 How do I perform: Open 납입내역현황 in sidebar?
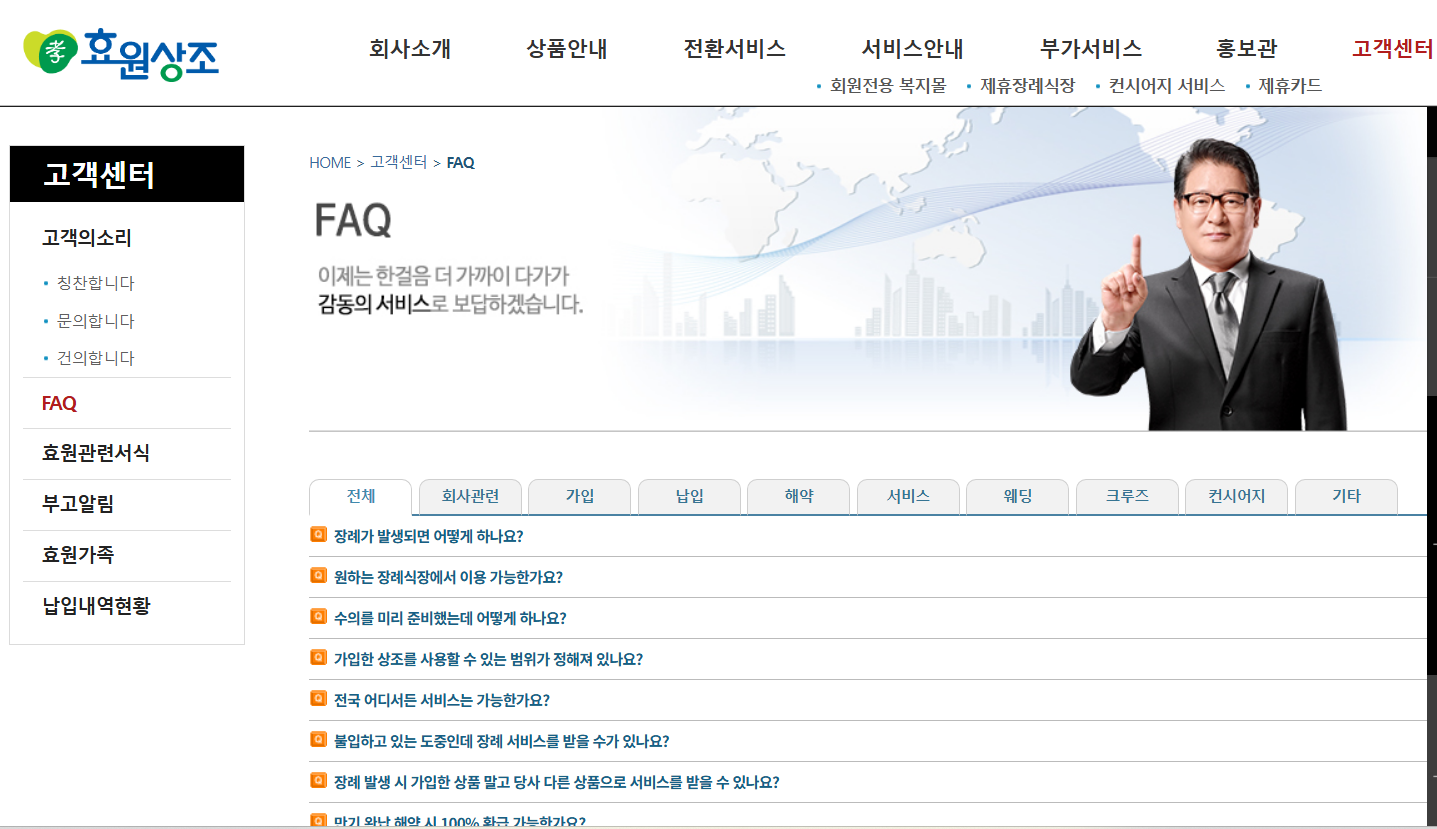click(x=96, y=606)
